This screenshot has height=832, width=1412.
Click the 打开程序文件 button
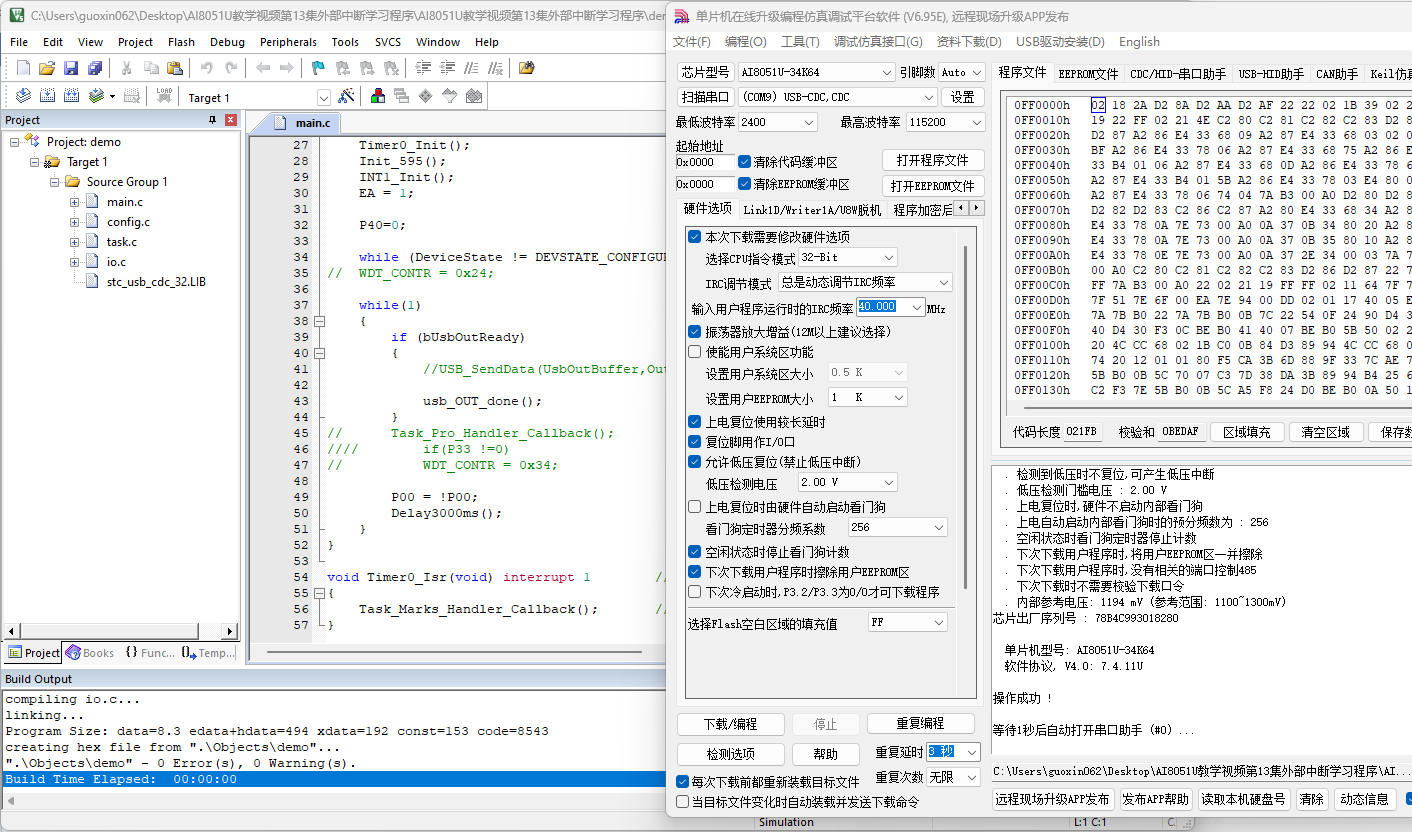tap(933, 161)
